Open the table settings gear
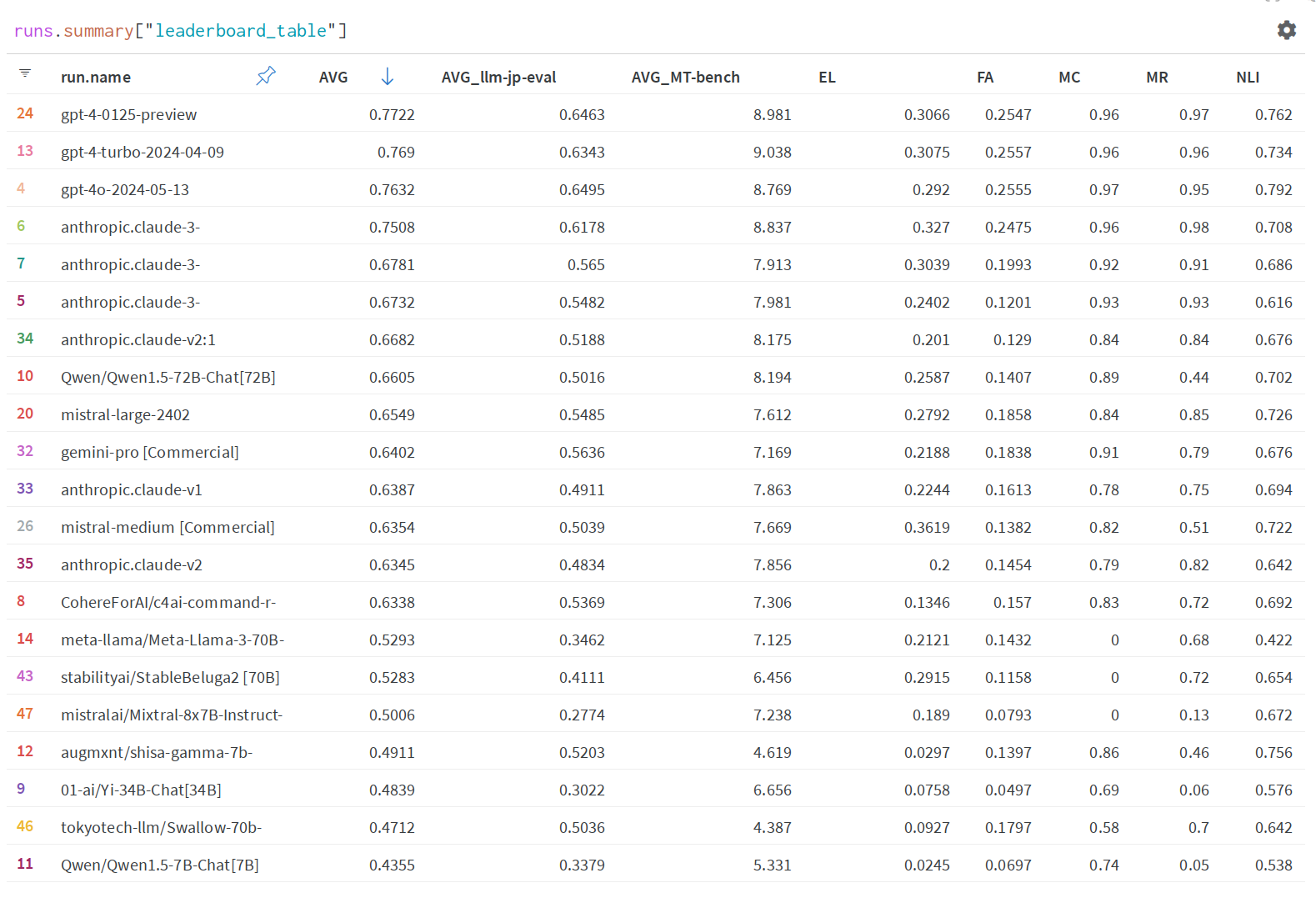This screenshot has width=1316, height=898. 1286,30
